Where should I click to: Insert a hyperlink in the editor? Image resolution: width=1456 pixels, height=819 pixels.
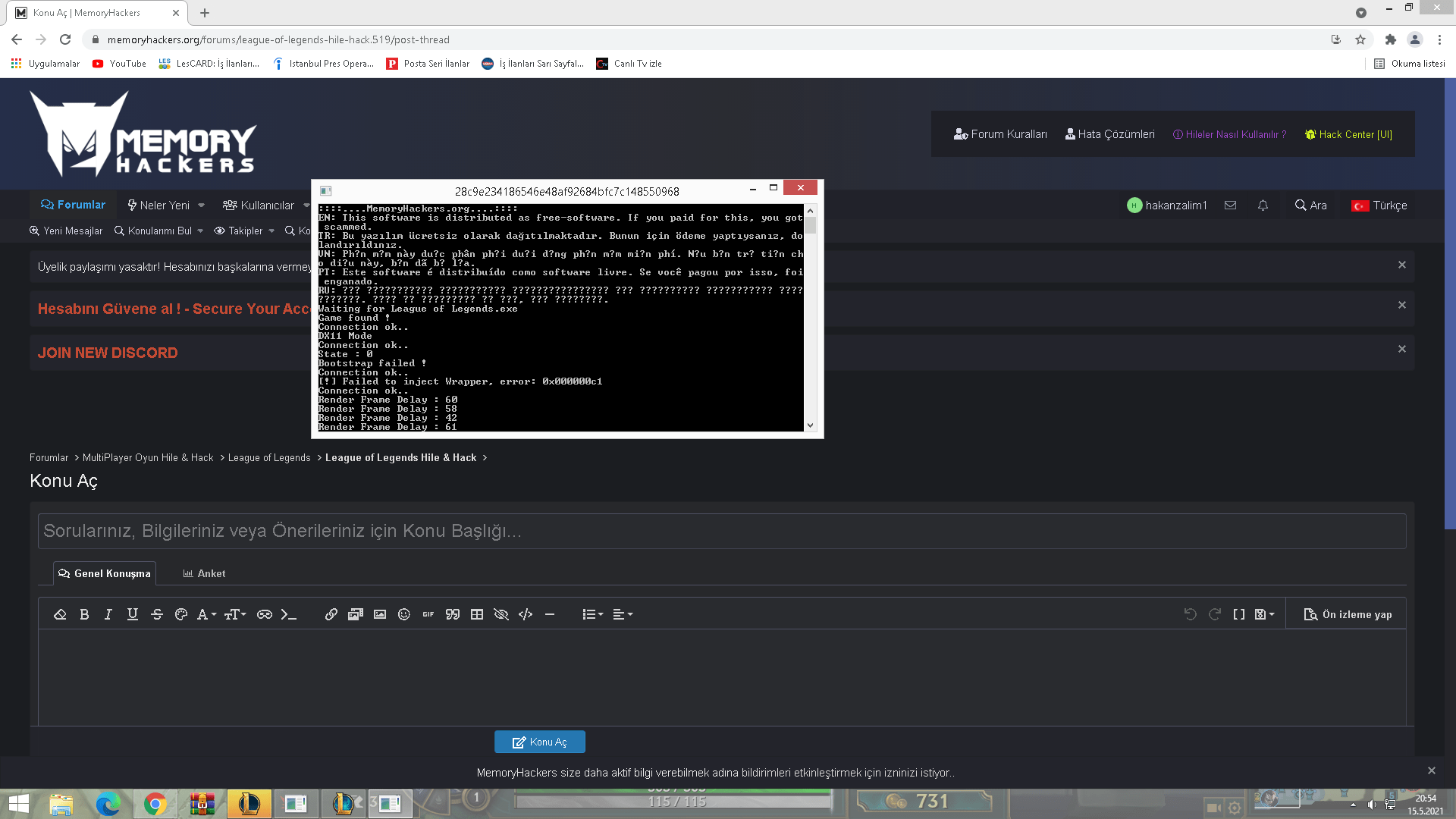tap(331, 614)
